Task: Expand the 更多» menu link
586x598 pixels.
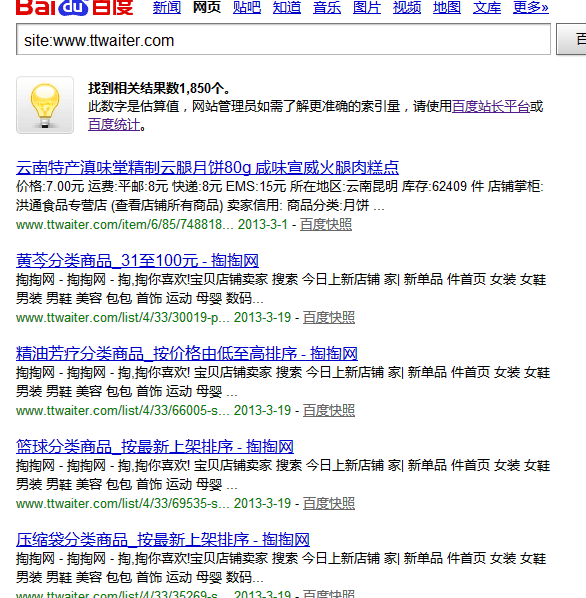Action: (x=531, y=7)
